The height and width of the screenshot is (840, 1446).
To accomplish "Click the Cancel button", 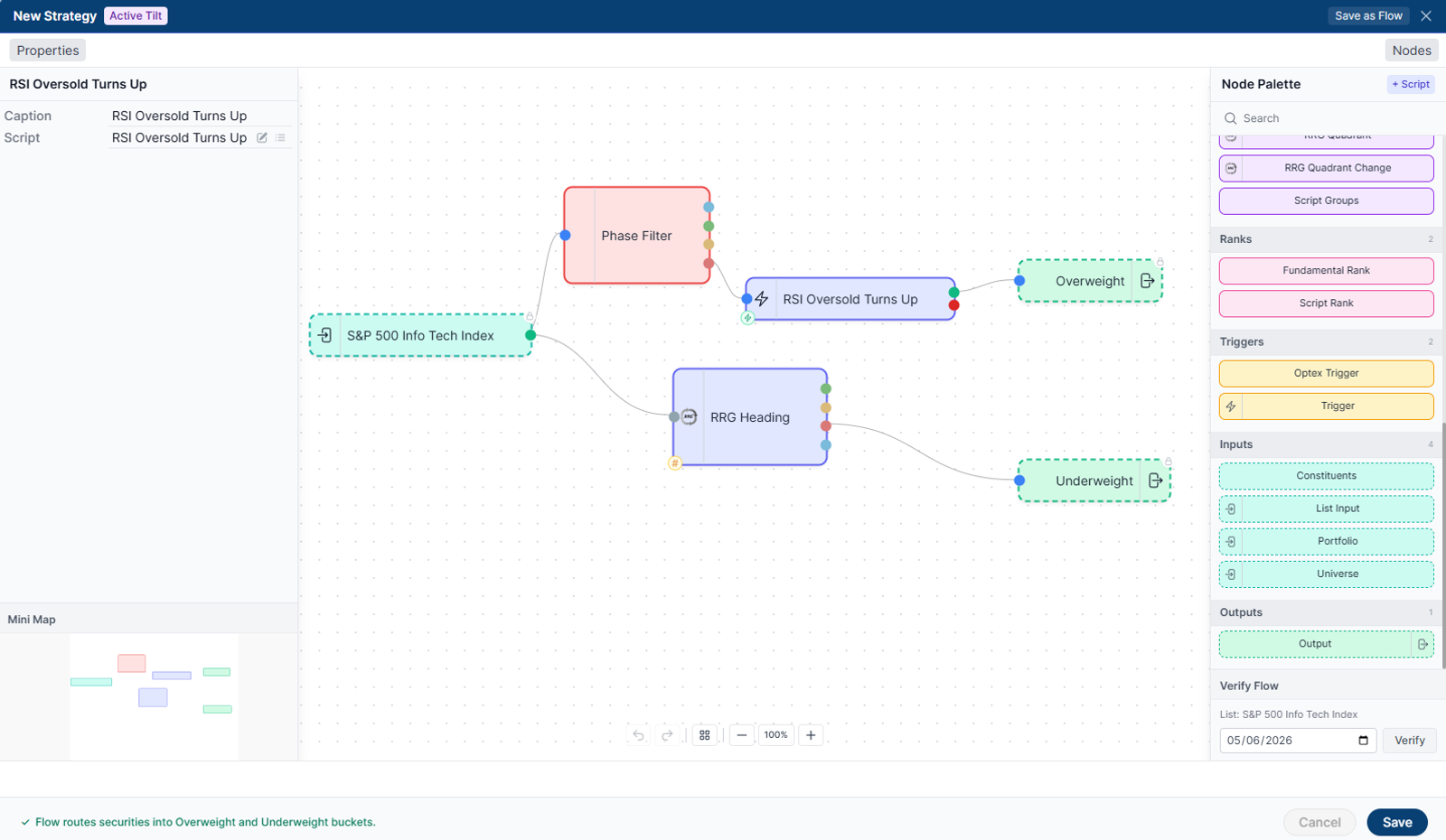I will [x=1319, y=822].
